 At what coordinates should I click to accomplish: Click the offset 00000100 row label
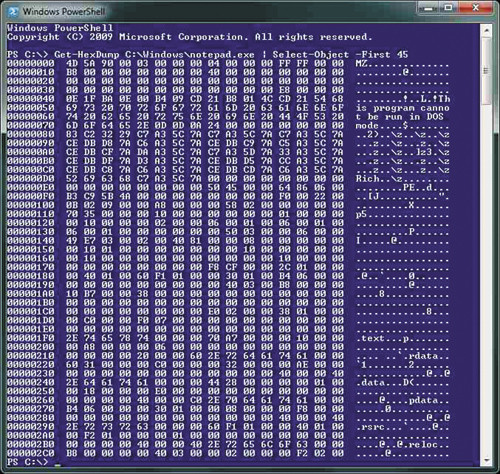[x=31, y=205]
